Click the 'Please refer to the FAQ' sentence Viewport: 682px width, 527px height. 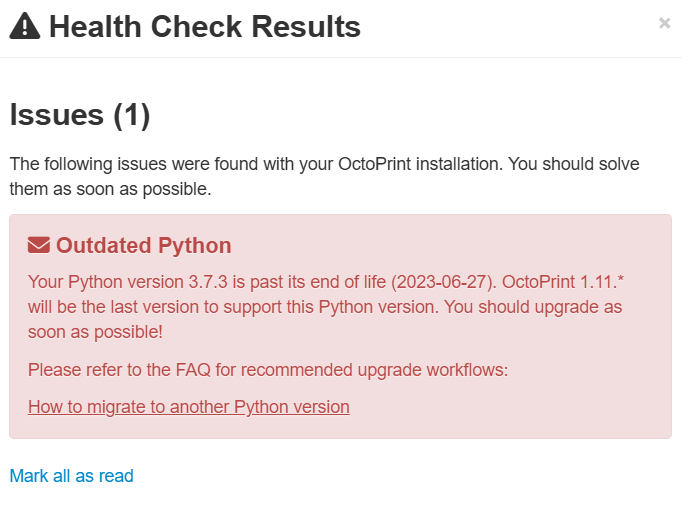[268, 370]
